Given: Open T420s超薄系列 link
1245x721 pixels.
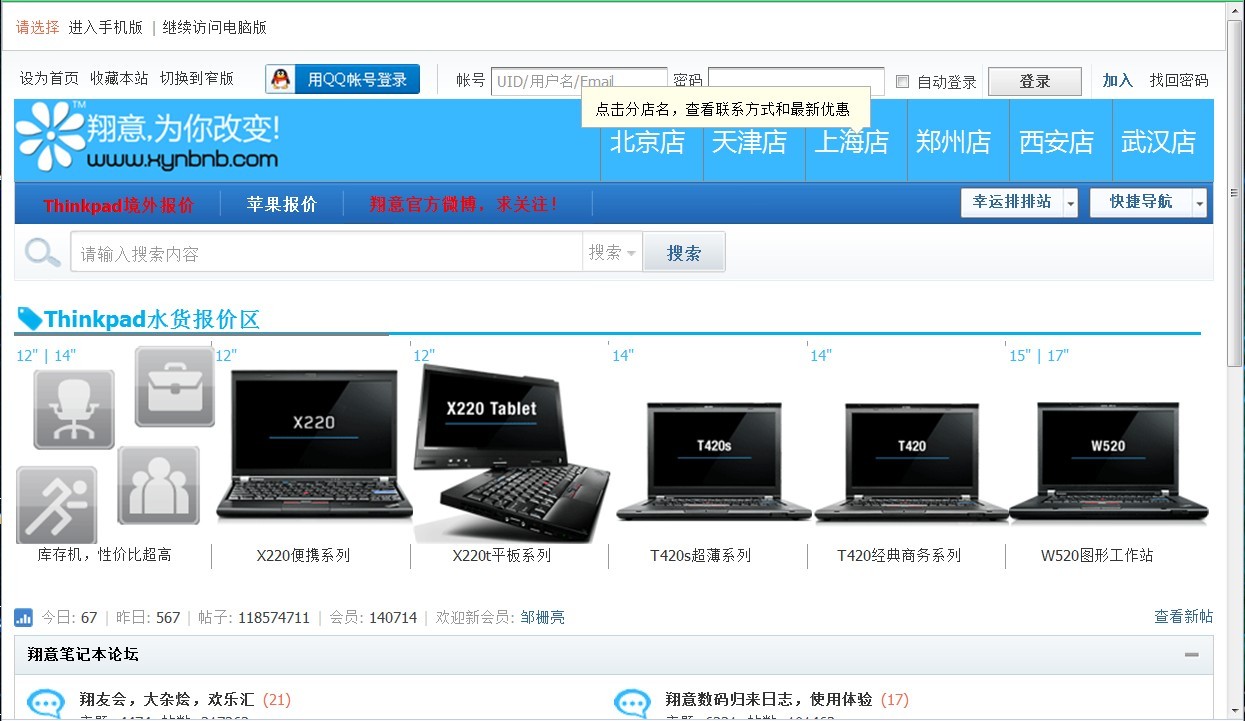Looking at the screenshot, I should (x=700, y=555).
